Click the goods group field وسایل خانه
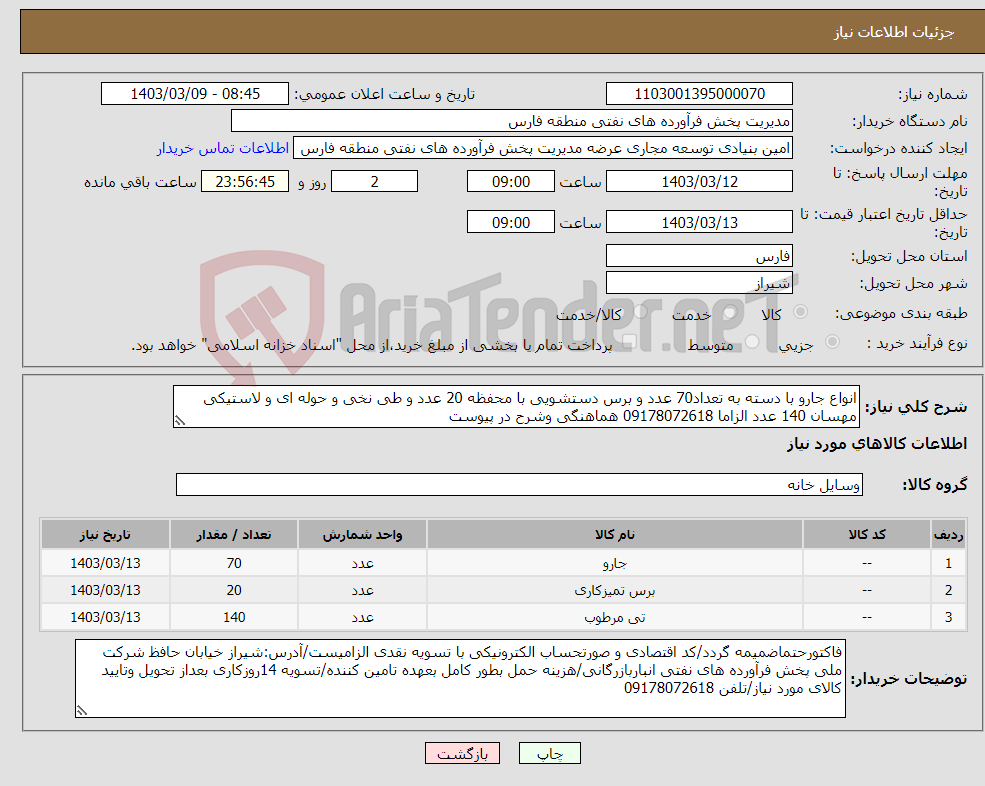Screen dimensions: 985x786 pyautogui.click(x=520, y=484)
